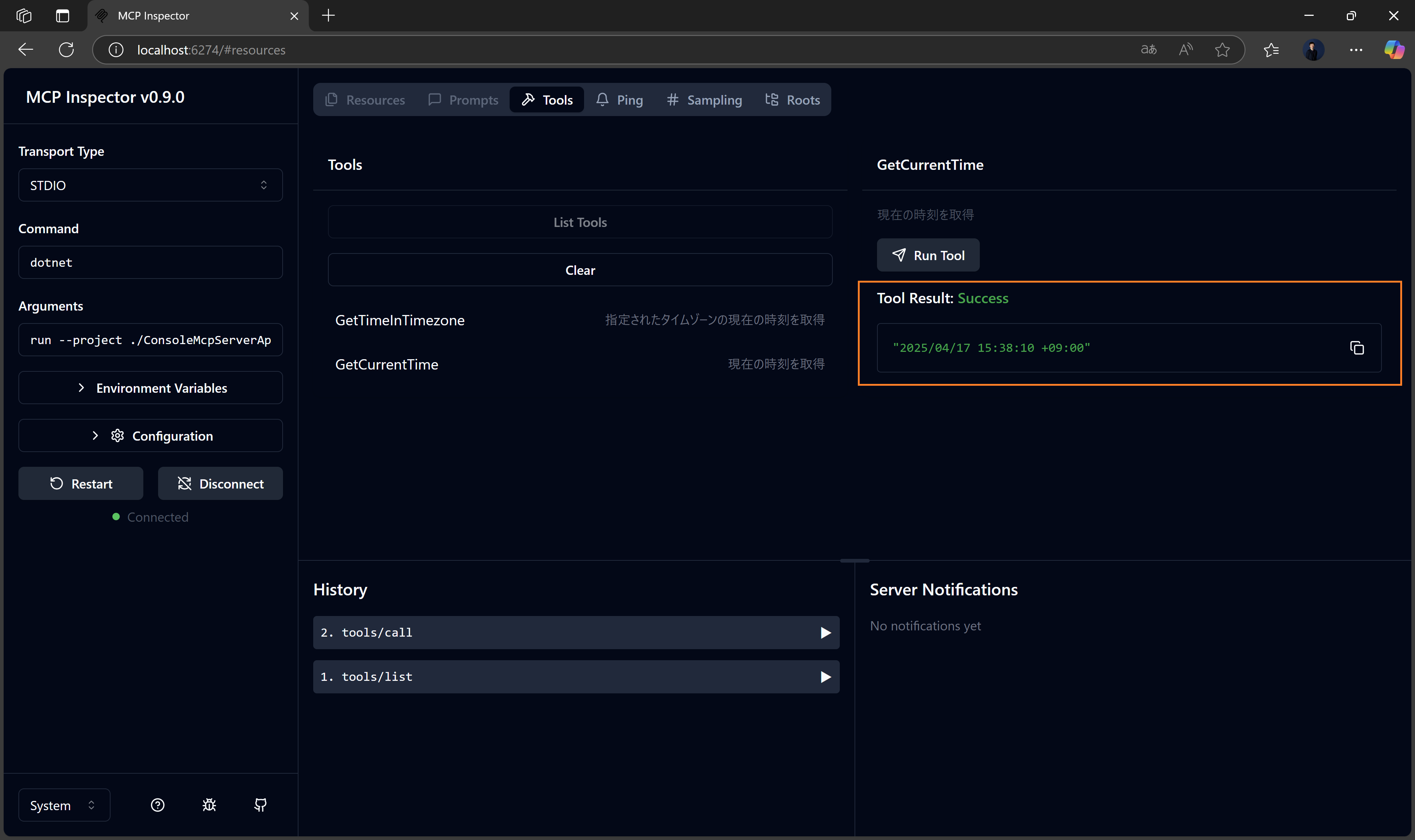Click the "Success" result status text
1415x840 pixels.
pos(983,298)
